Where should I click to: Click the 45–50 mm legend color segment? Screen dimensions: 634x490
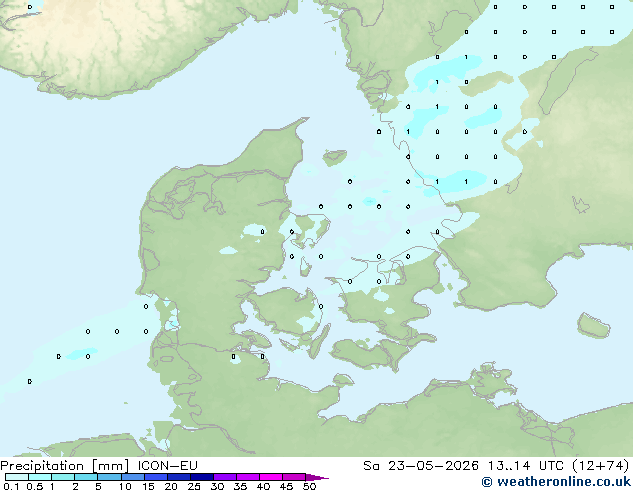click(x=294, y=477)
